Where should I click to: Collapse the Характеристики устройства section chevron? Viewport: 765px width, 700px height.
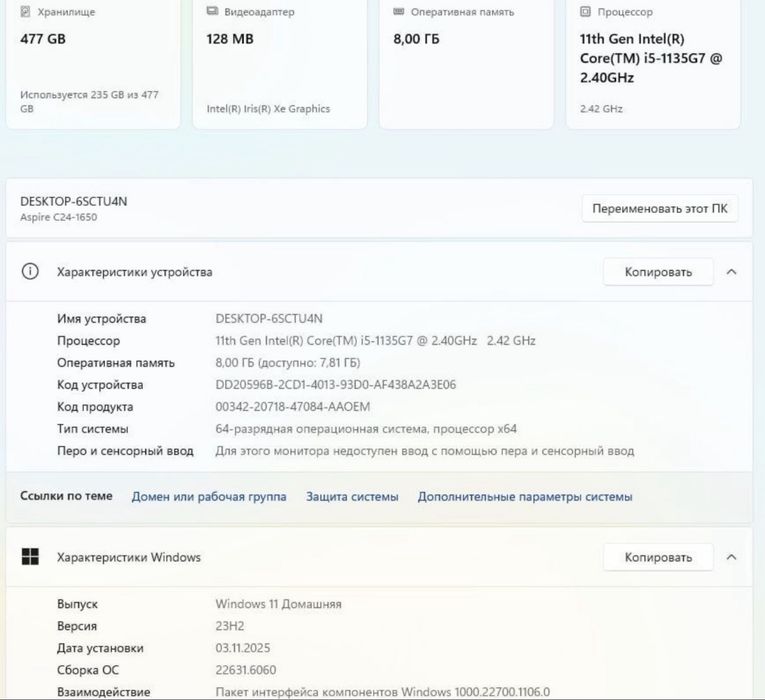click(731, 272)
